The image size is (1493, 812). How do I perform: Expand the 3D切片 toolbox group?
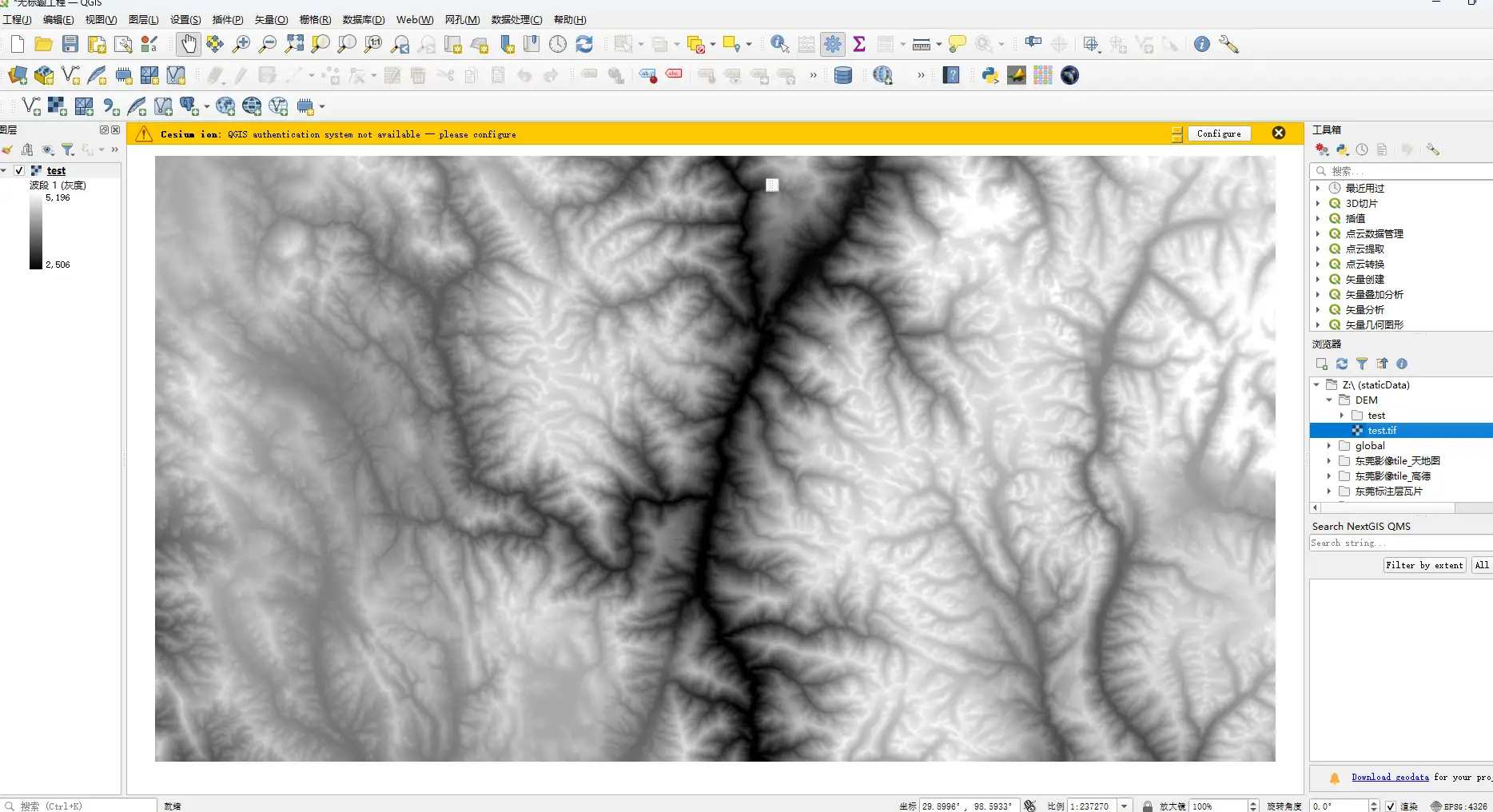point(1318,203)
